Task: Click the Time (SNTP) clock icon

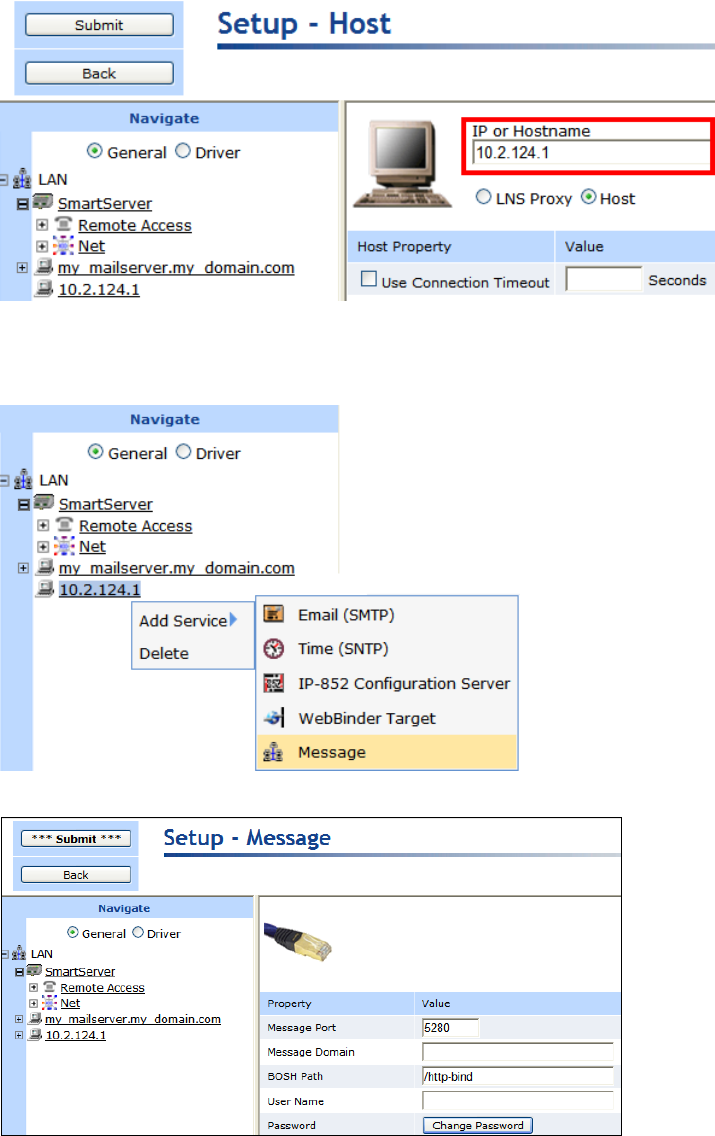Action: click(x=274, y=649)
